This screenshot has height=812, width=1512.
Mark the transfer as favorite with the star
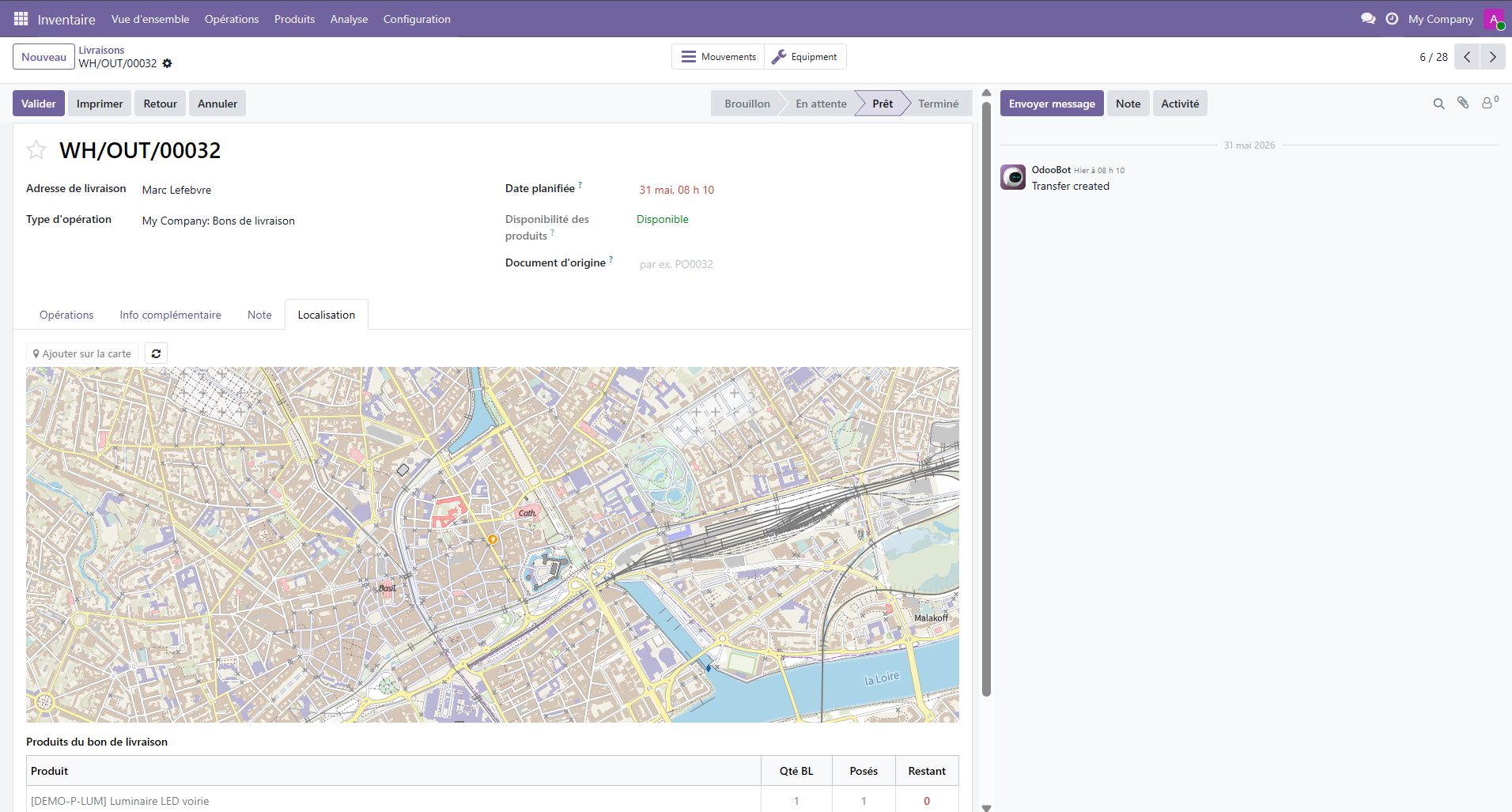(x=36, y=150)
